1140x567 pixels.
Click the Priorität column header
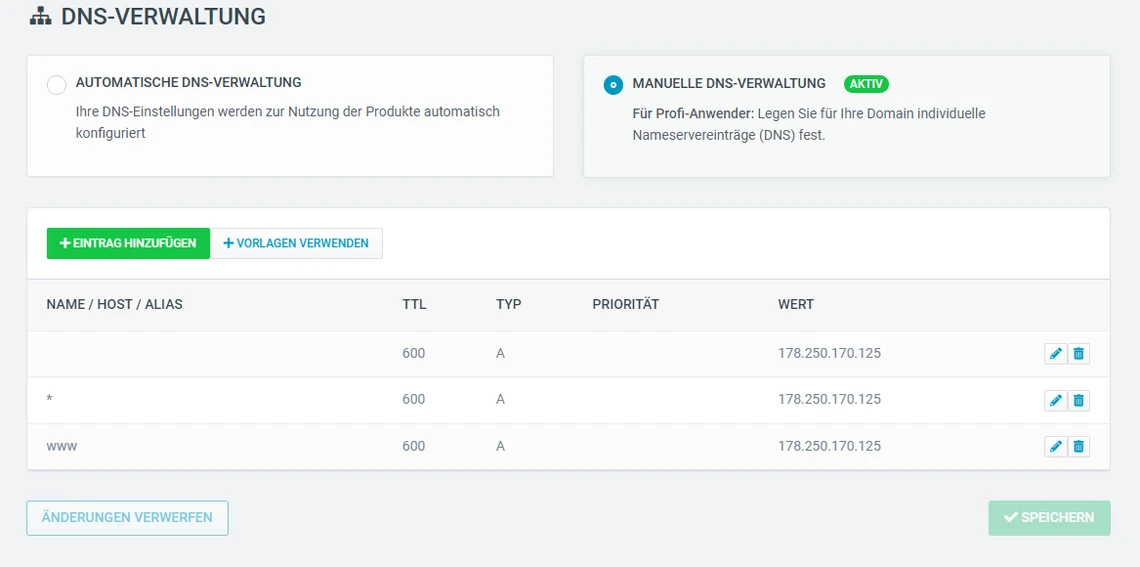click(625, 304)
